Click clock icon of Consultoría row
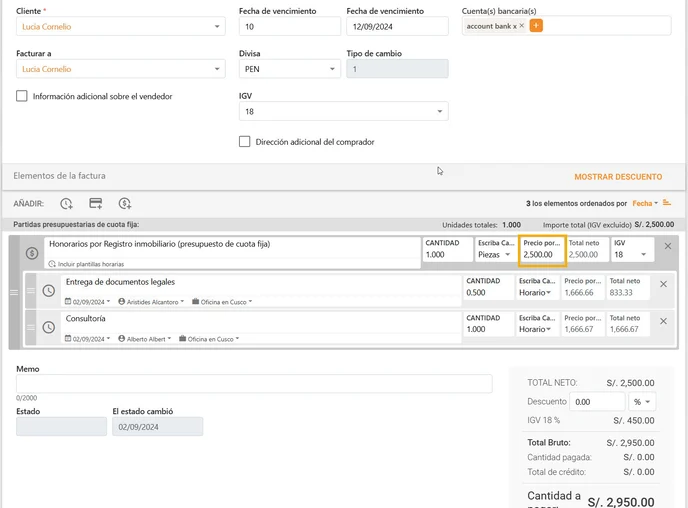Image resolution: width=688 pixels, height=508 pixels. 49,327
